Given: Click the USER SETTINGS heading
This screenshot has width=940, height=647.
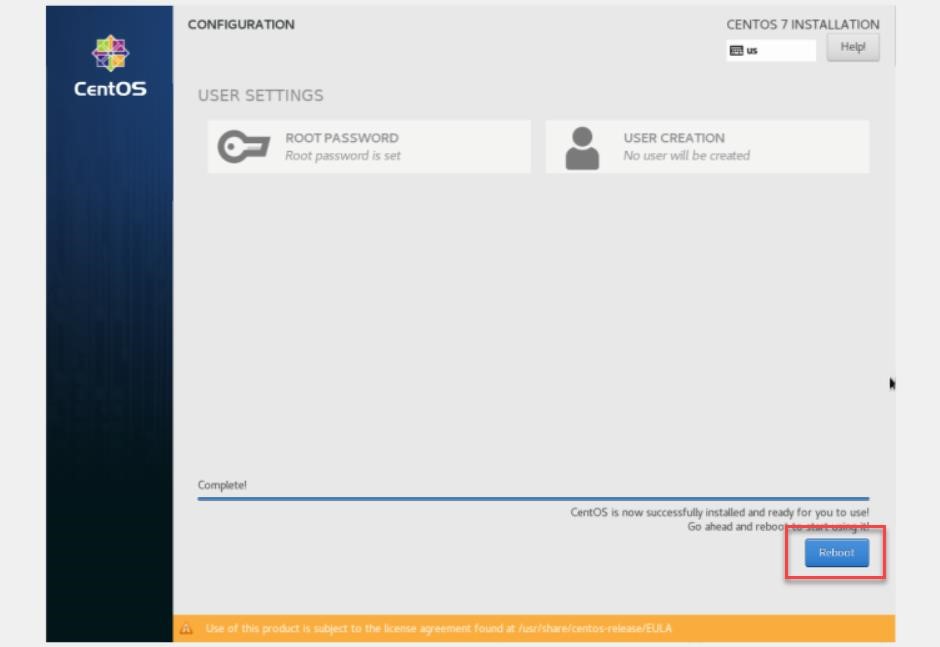Looking at the screenshot, I should click(x=261, y=95).
